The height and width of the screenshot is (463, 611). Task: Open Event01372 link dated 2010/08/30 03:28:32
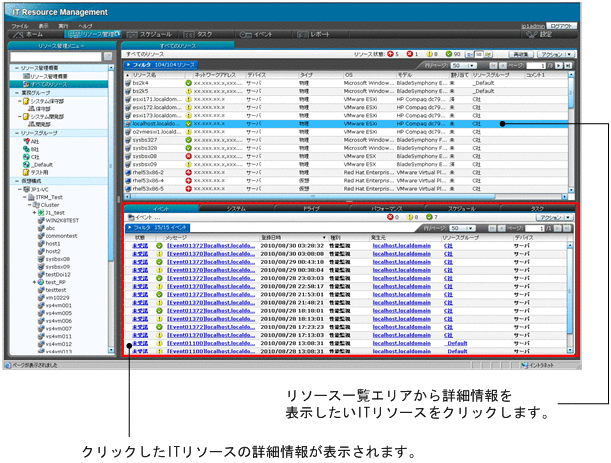click(211, 246)
